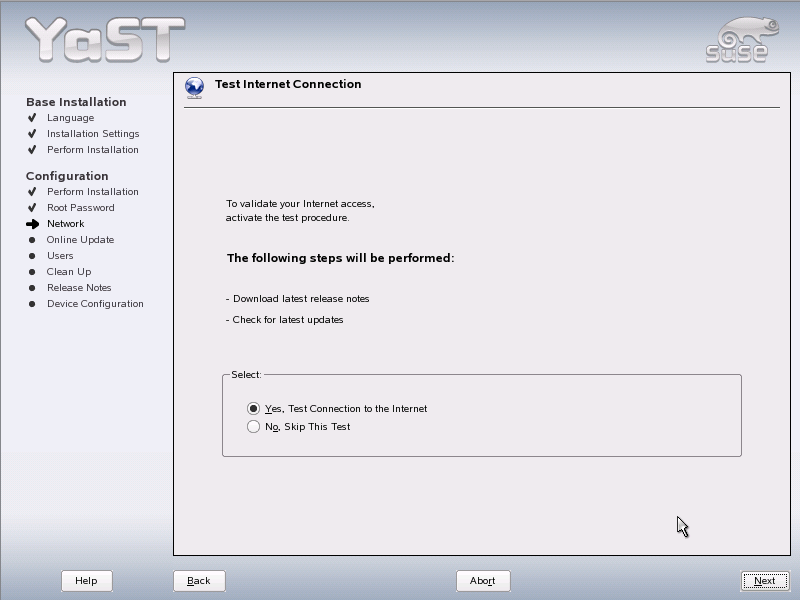Image resolution: width=800 pixels, height=600 pixels.
Task: Click the checkmark beside Root Password
Action: pyautogui.click(x=32, y=208)
